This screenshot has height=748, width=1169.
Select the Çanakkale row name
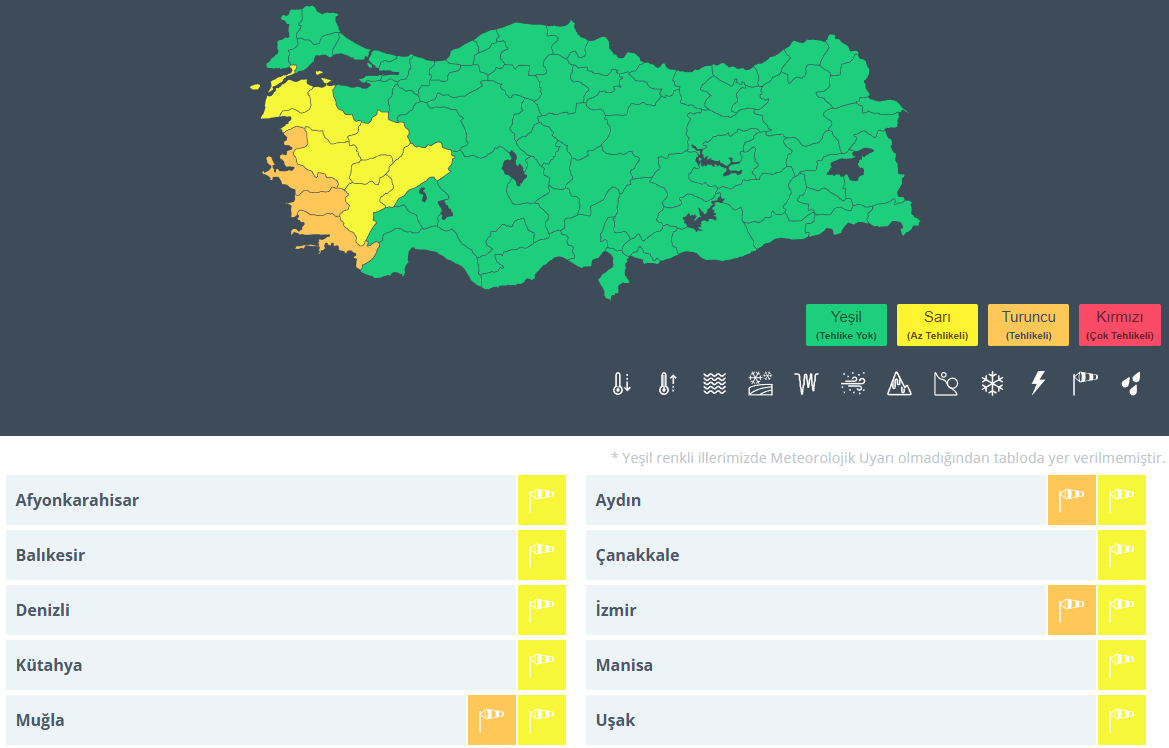(637, 555)
